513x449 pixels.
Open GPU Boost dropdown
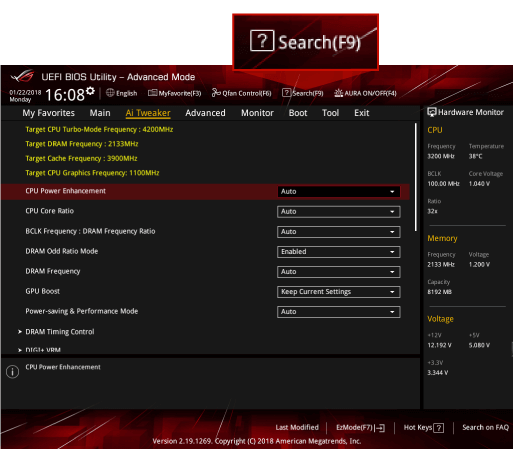[x=339, y=292]
